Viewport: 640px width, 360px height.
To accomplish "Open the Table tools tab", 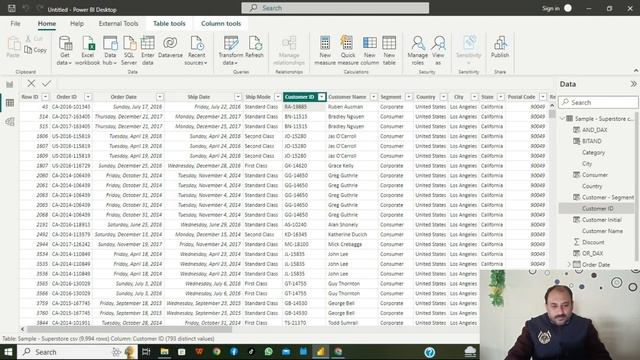I will click(169, 24).
